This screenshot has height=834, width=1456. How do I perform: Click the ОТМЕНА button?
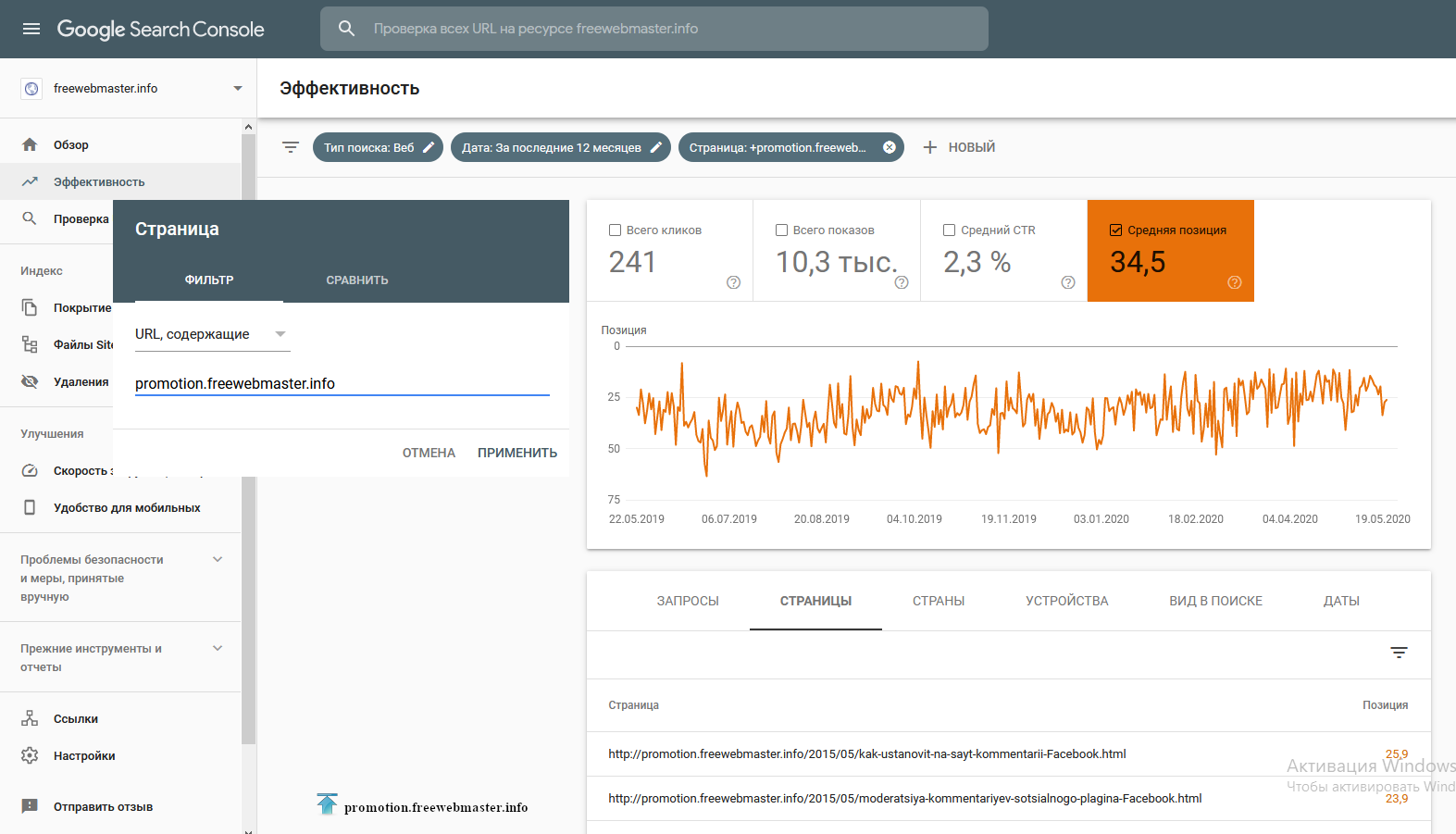(x=429, y=453)
